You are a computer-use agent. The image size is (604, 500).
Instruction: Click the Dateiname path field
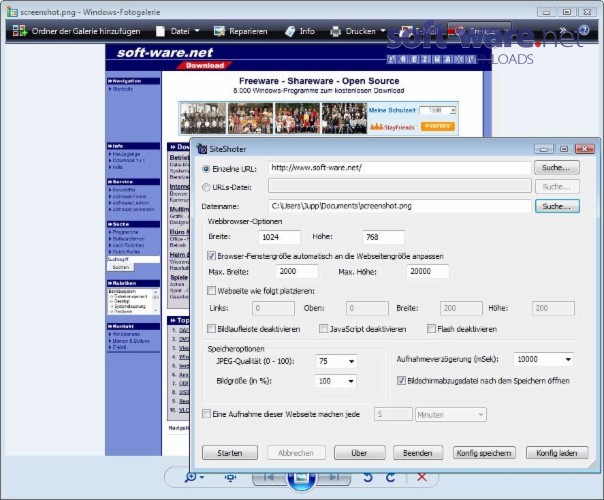[399, 206]
